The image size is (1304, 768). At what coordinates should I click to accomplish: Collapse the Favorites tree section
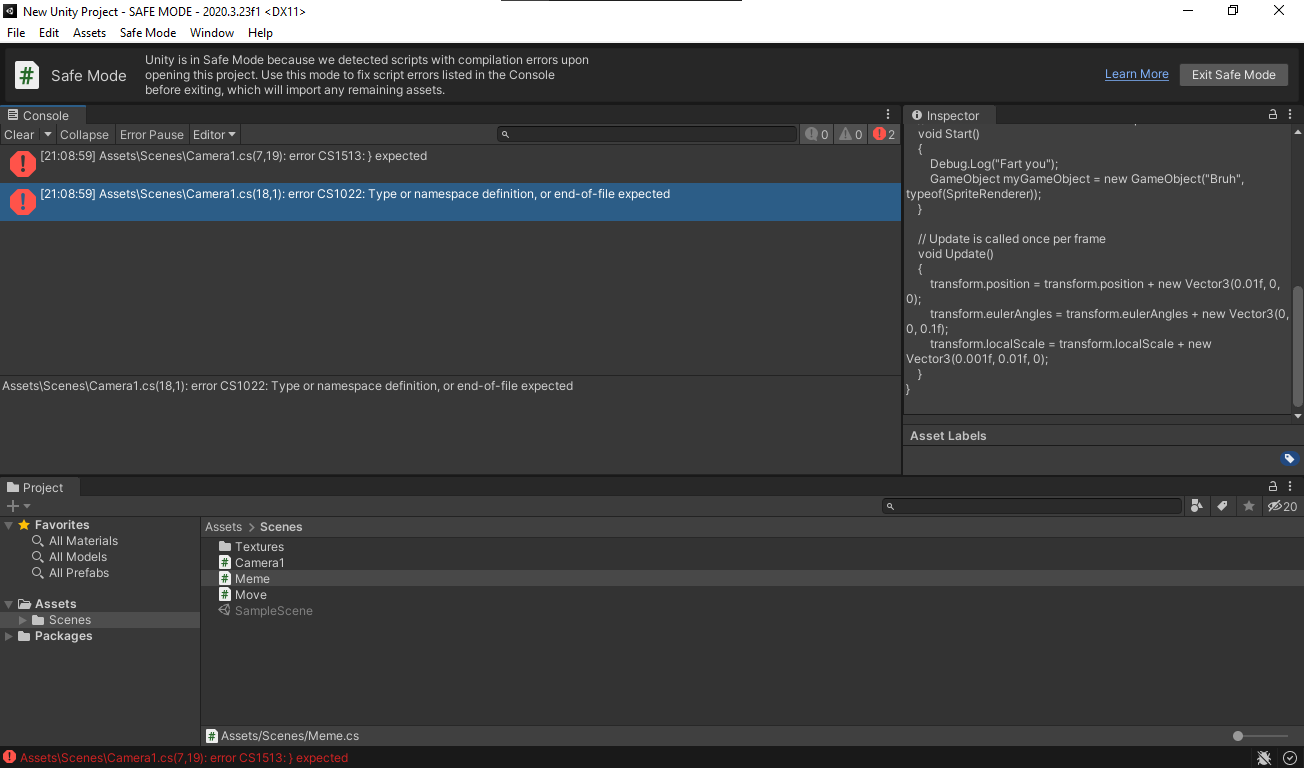tap(9, 525)
